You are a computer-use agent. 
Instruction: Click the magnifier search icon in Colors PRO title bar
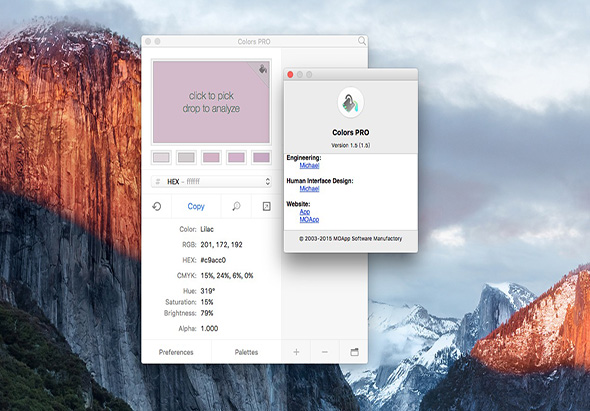362,41
